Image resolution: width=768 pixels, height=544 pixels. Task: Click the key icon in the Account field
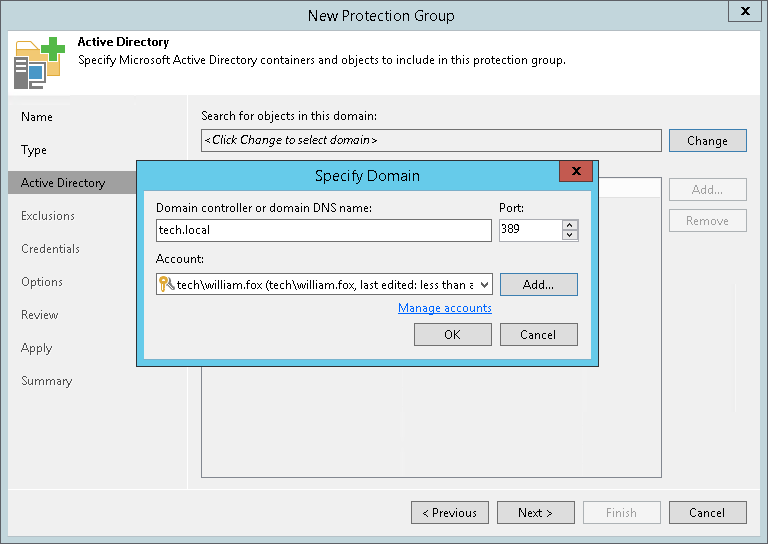point(166,284)
